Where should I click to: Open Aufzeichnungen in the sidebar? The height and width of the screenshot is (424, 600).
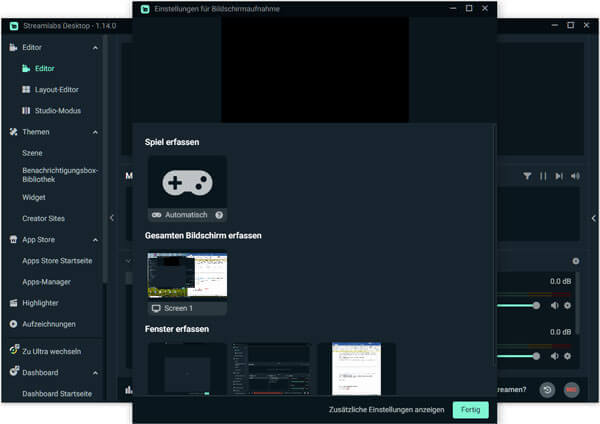tap(49, 324)
